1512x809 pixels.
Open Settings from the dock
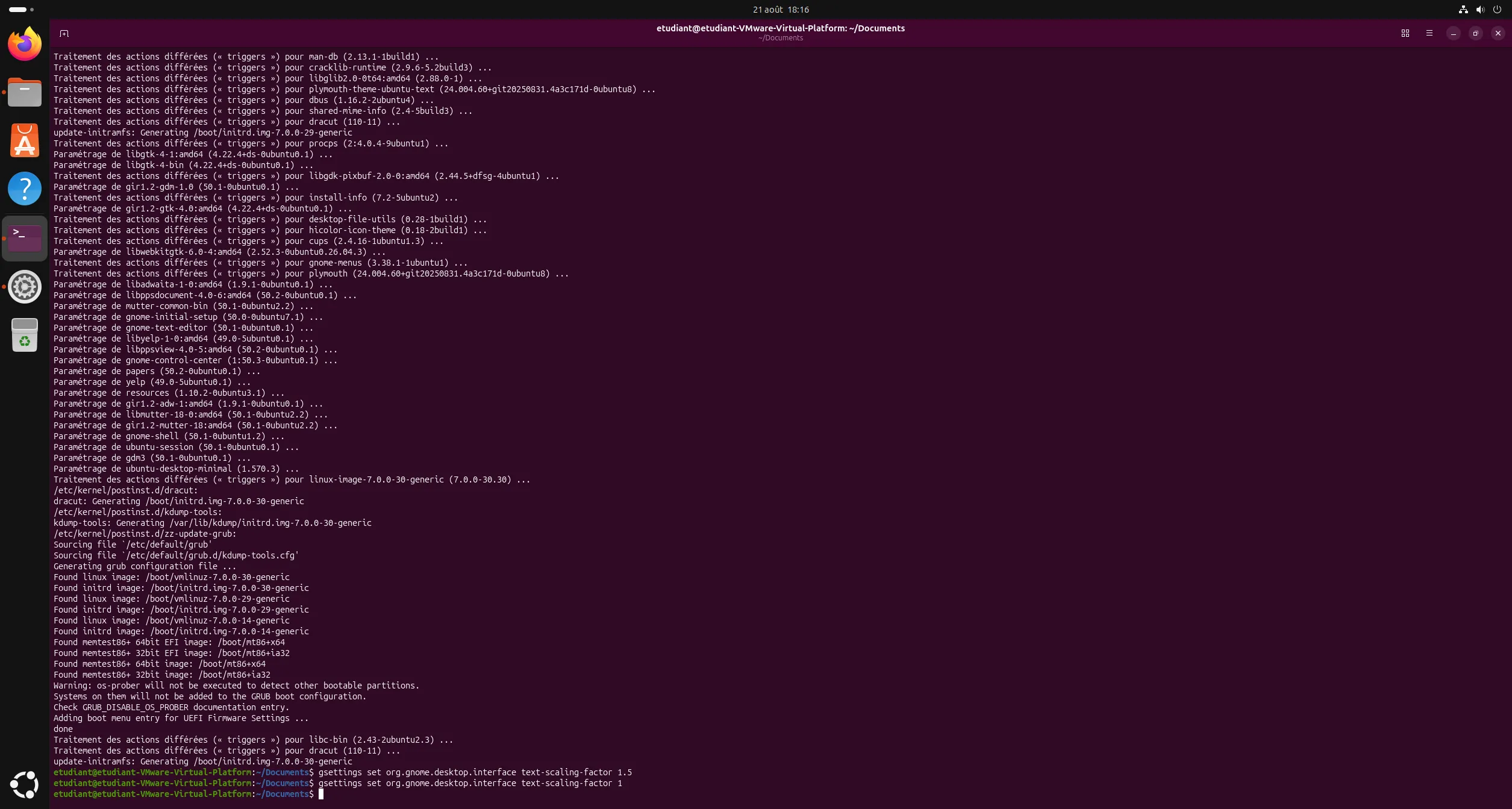tap(25, 287)
